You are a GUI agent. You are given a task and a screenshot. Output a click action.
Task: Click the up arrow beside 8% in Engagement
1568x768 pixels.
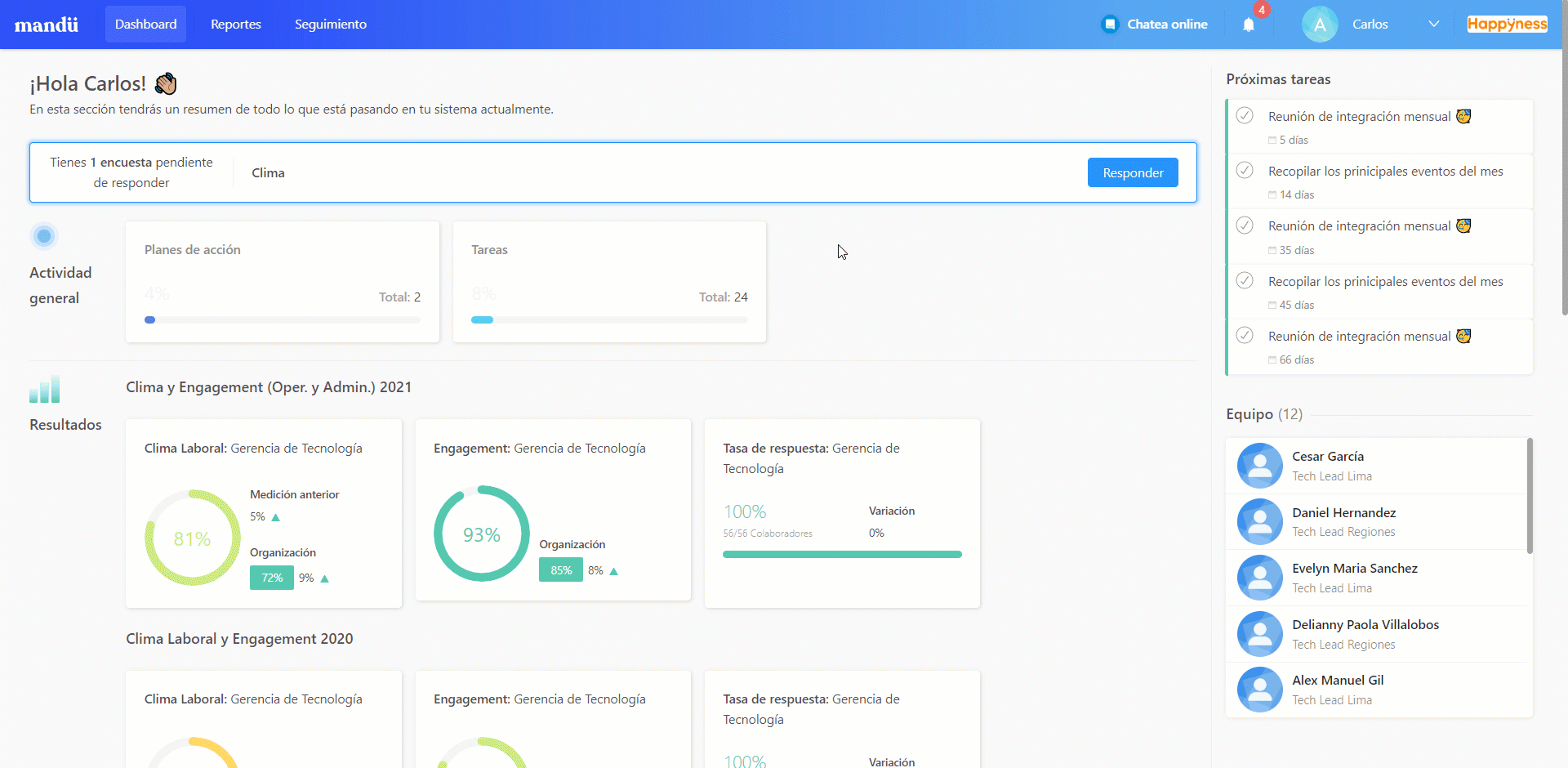click(614, 571)
